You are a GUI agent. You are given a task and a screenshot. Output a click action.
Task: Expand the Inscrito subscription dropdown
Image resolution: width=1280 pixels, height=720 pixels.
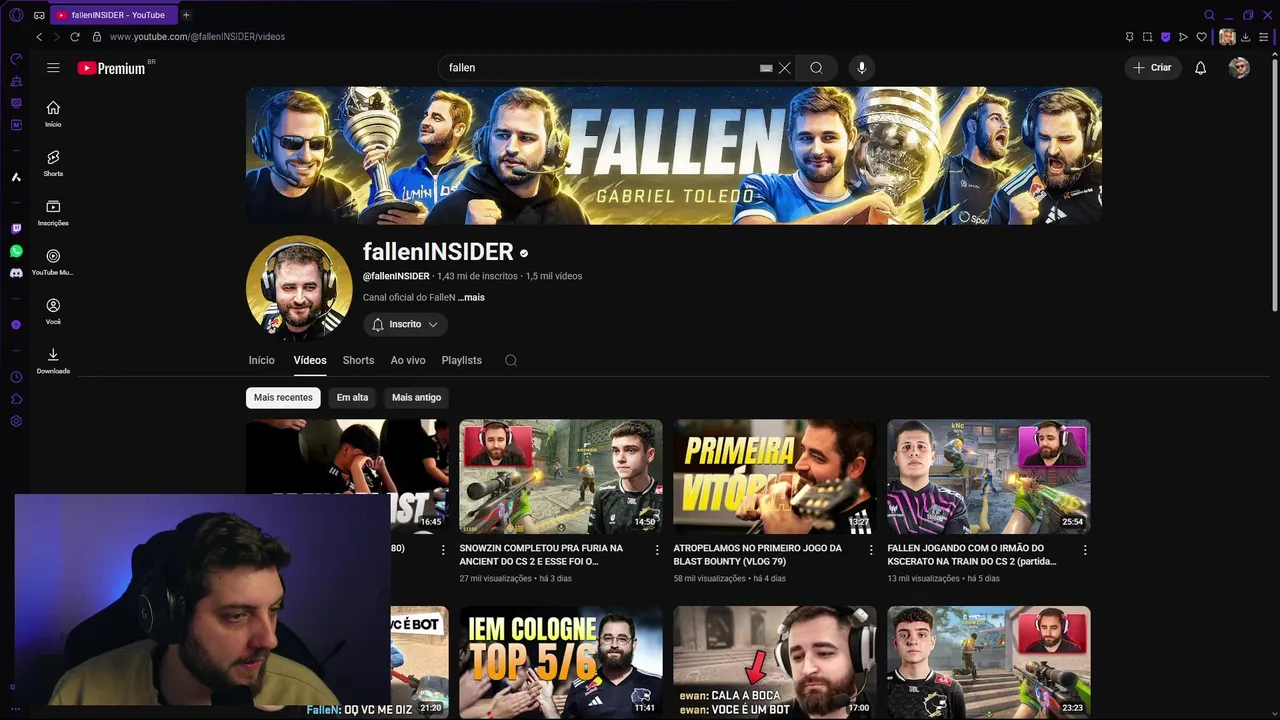point(405,325)
